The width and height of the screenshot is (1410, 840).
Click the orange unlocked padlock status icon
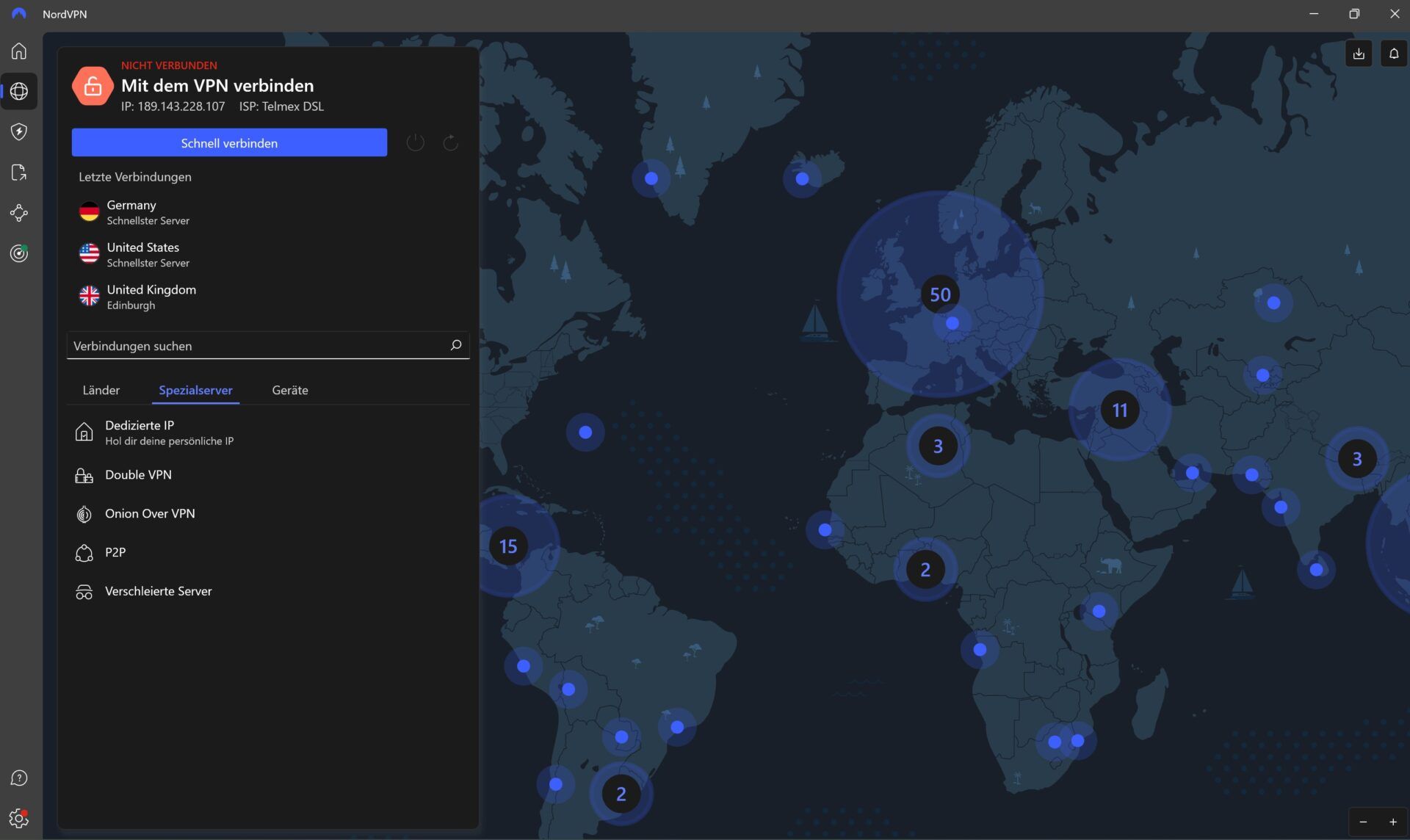click(93, 86)
